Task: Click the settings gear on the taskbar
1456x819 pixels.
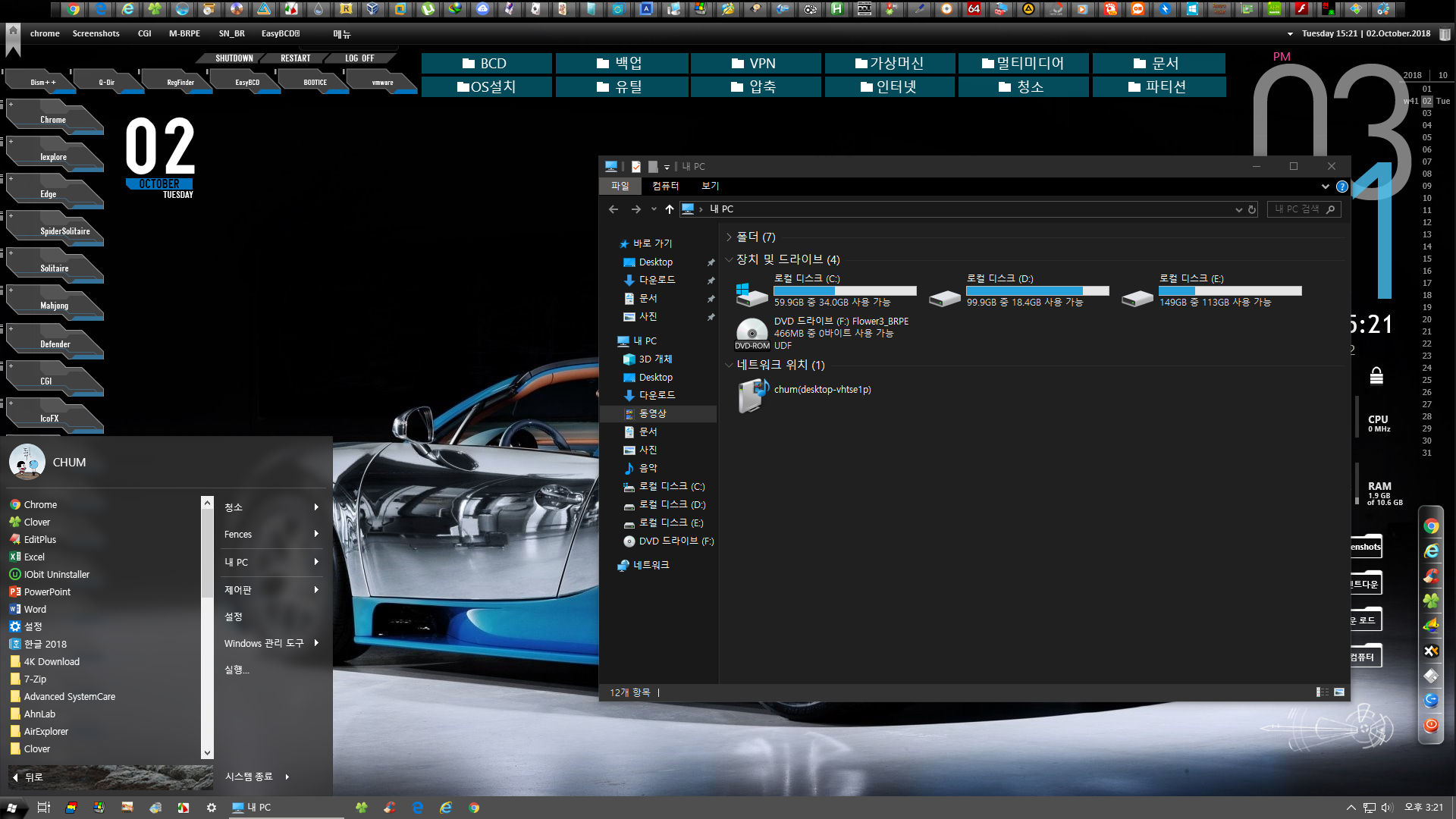Action: click(212, 808)
